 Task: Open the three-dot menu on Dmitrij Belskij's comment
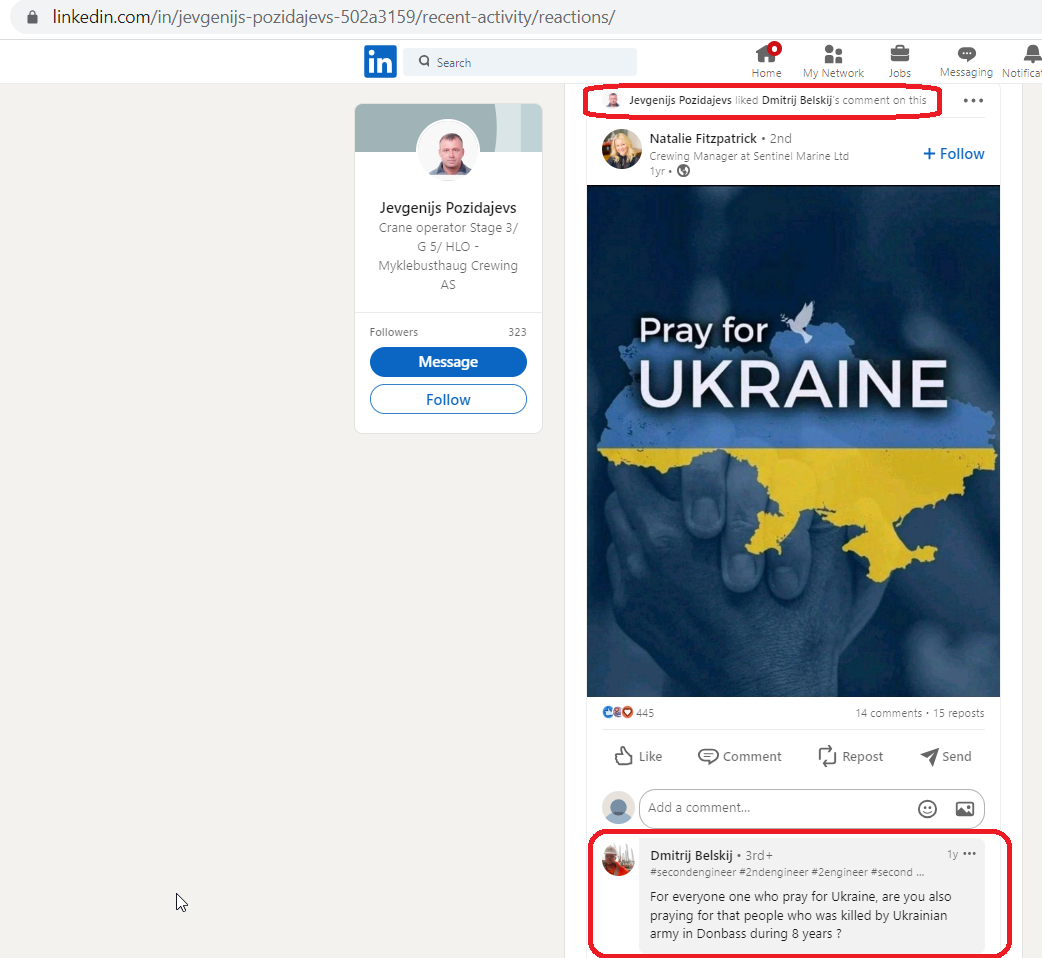click(x=970, y=854)
